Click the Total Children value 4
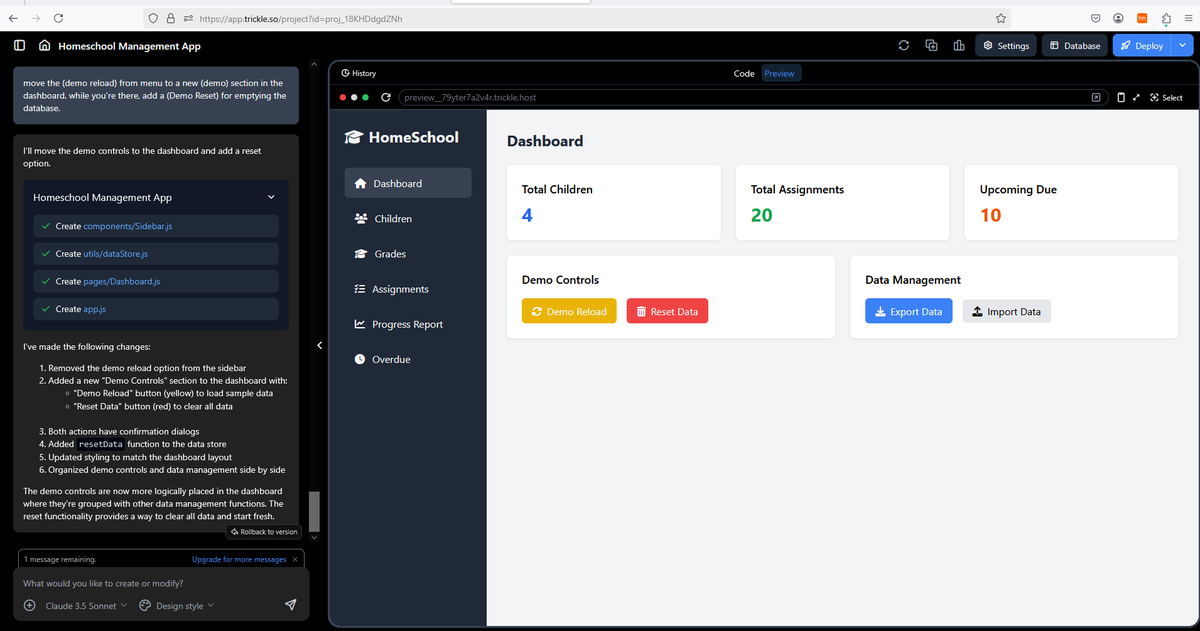Screen dimensions: 1200x631 (526, 215)
